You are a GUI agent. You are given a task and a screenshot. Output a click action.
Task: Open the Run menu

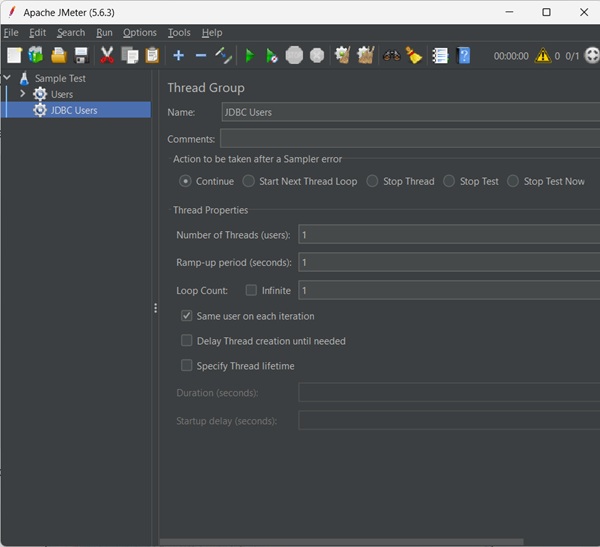[x=104, y=33]
